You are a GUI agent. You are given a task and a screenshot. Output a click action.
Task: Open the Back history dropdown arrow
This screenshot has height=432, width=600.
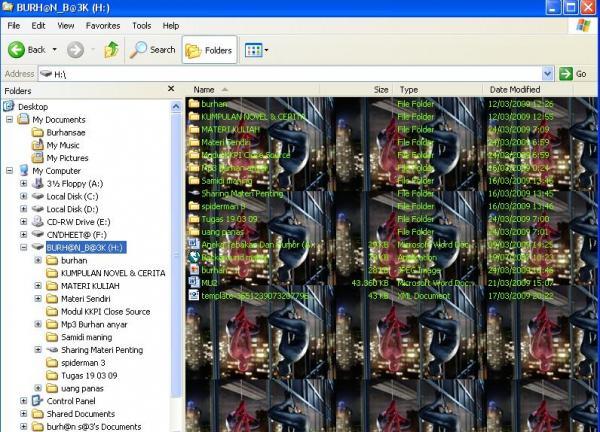point(55,50)
